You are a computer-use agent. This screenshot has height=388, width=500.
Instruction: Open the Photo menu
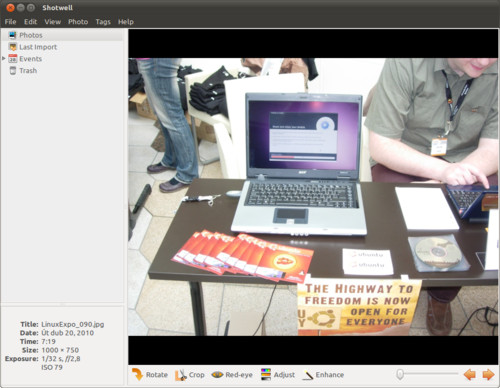[x=78, y=22]
